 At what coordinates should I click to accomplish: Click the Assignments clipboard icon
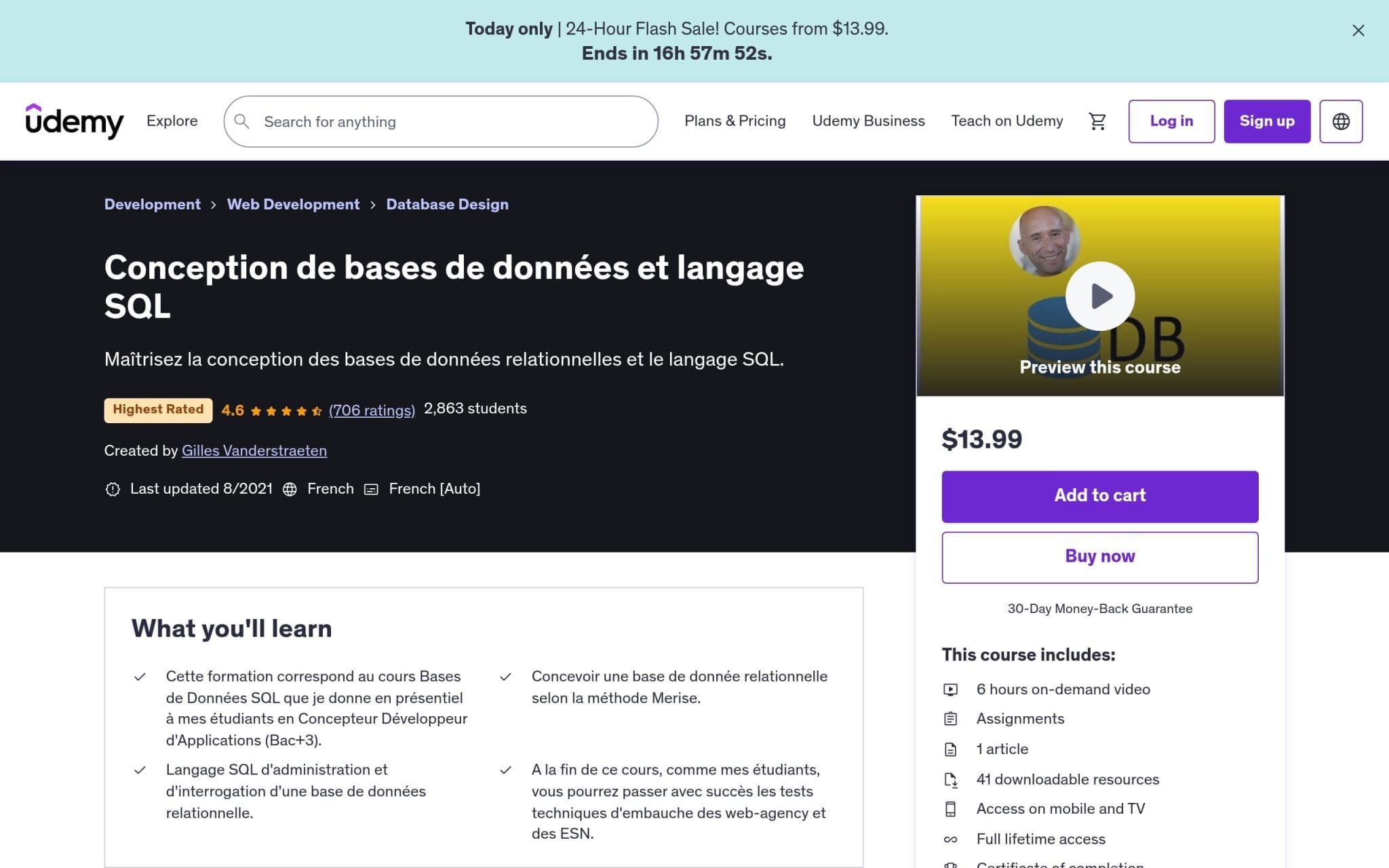[951, 719]
